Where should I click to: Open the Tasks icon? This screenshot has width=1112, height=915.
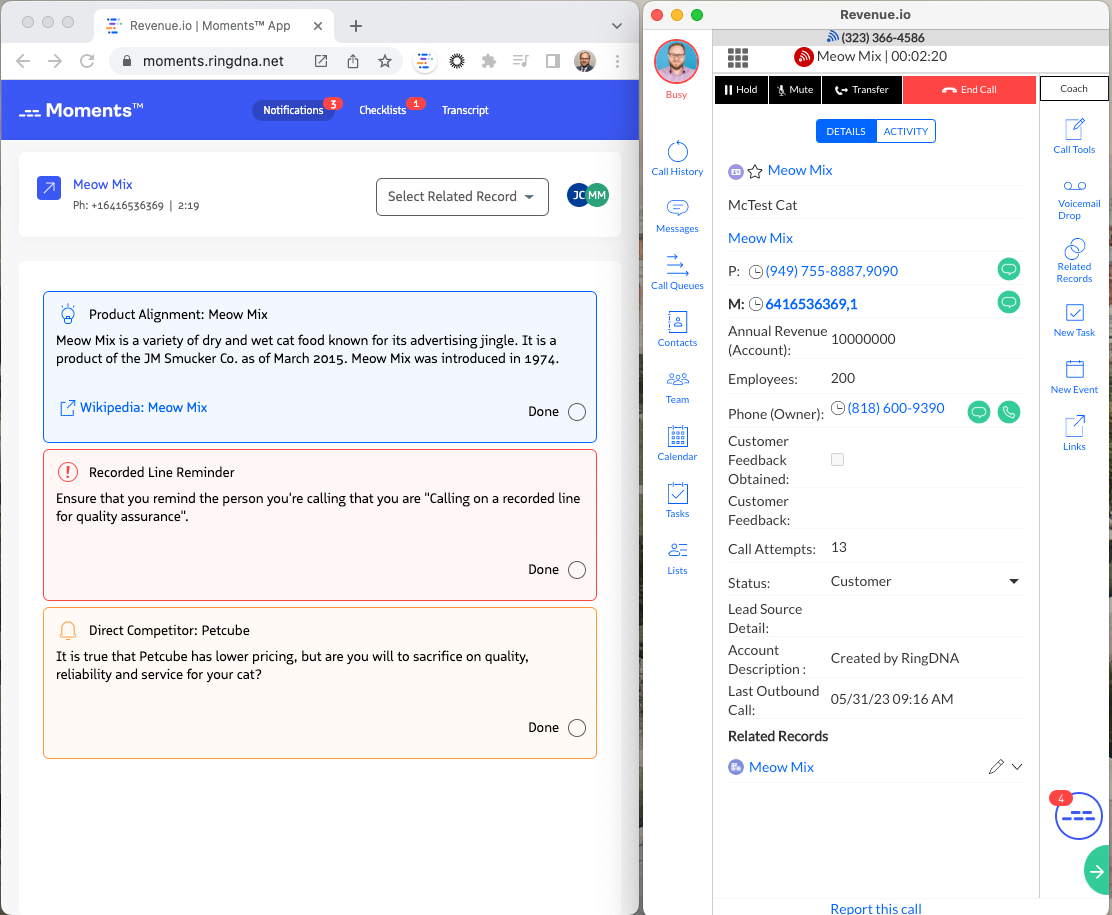point(677,500)
